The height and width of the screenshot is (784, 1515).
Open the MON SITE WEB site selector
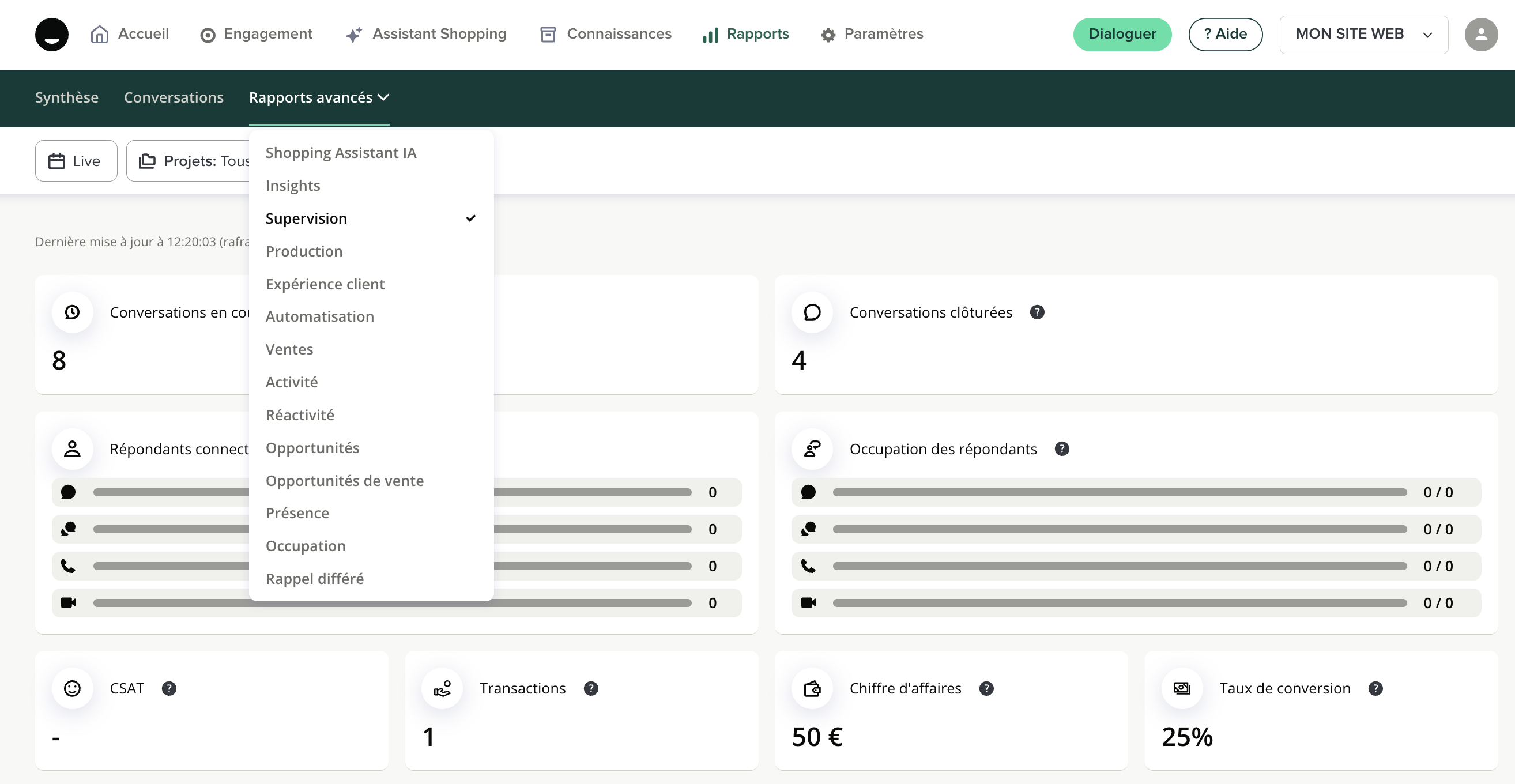[x=1363, y=35]
